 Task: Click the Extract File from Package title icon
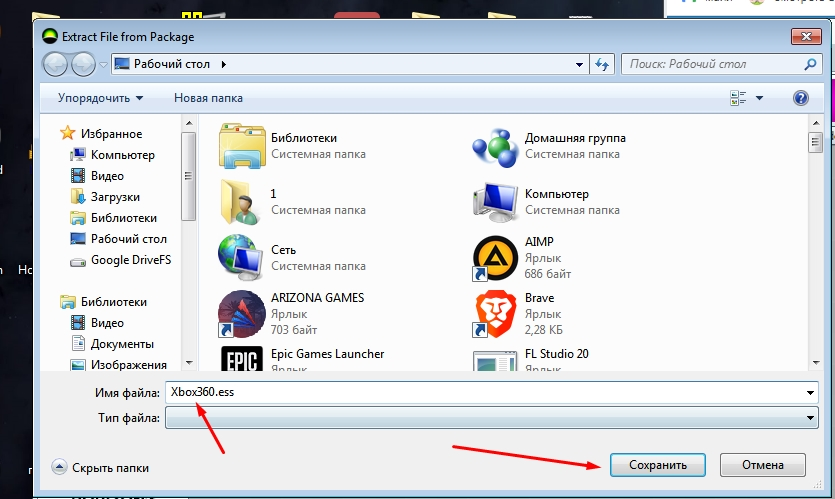pyautogui.click(x=50, y=36)
